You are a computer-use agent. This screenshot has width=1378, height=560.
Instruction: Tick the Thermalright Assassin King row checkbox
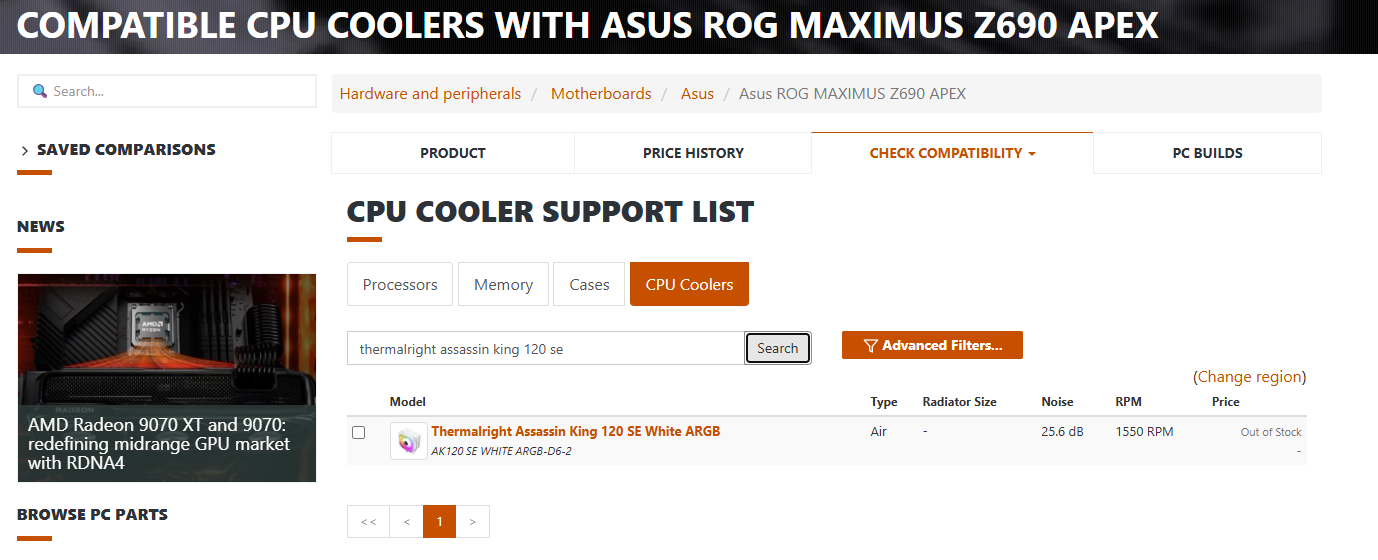pyautogui.click(x=359, y=433)
